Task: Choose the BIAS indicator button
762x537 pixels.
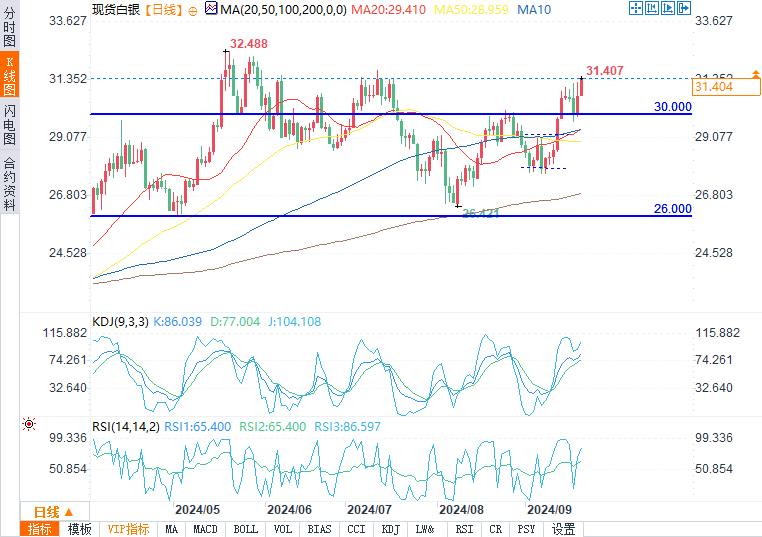Action: tap(319, 529)
